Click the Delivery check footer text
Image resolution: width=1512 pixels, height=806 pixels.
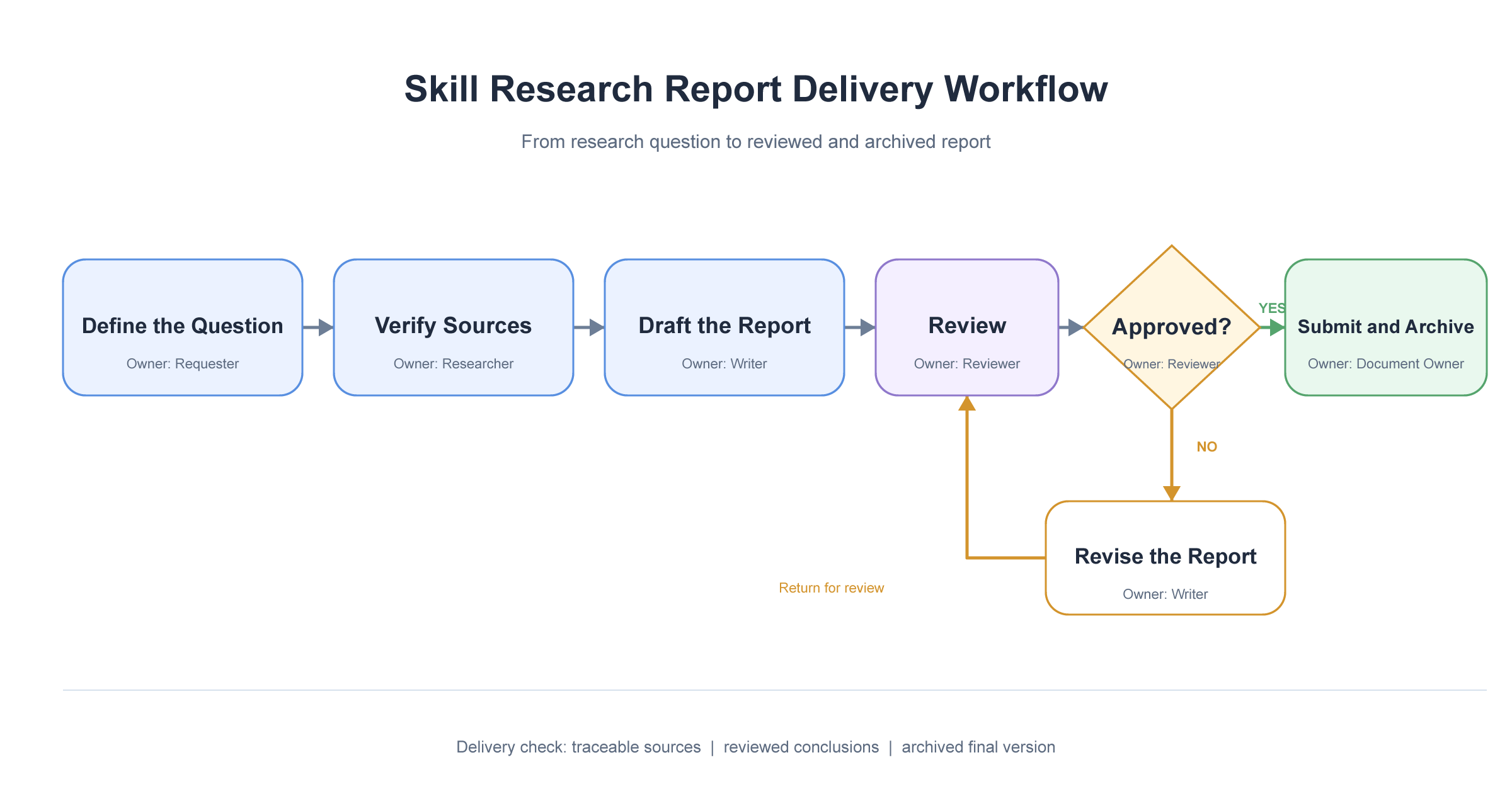[x=756, y=747]
